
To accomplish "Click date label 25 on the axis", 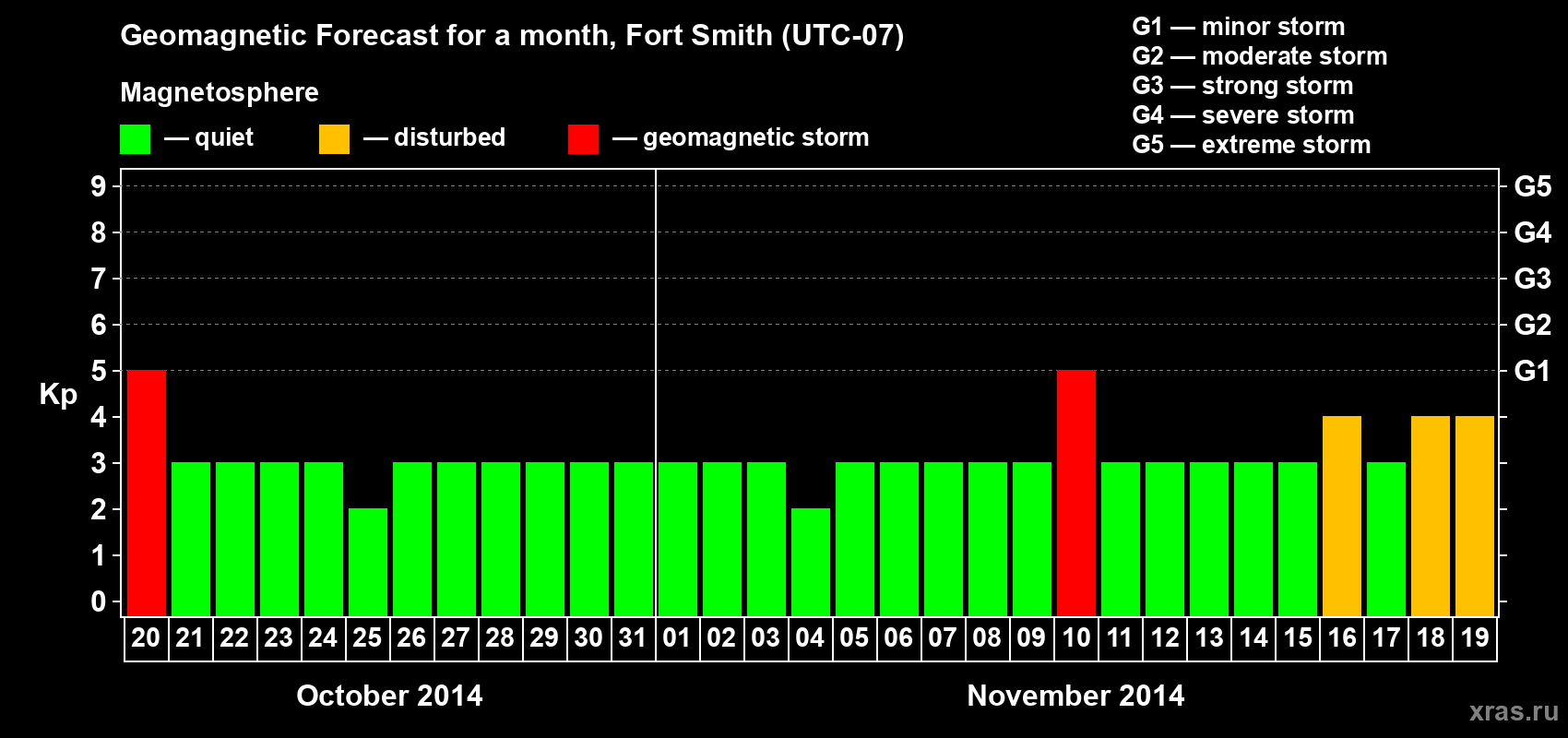I will [367, 637].
